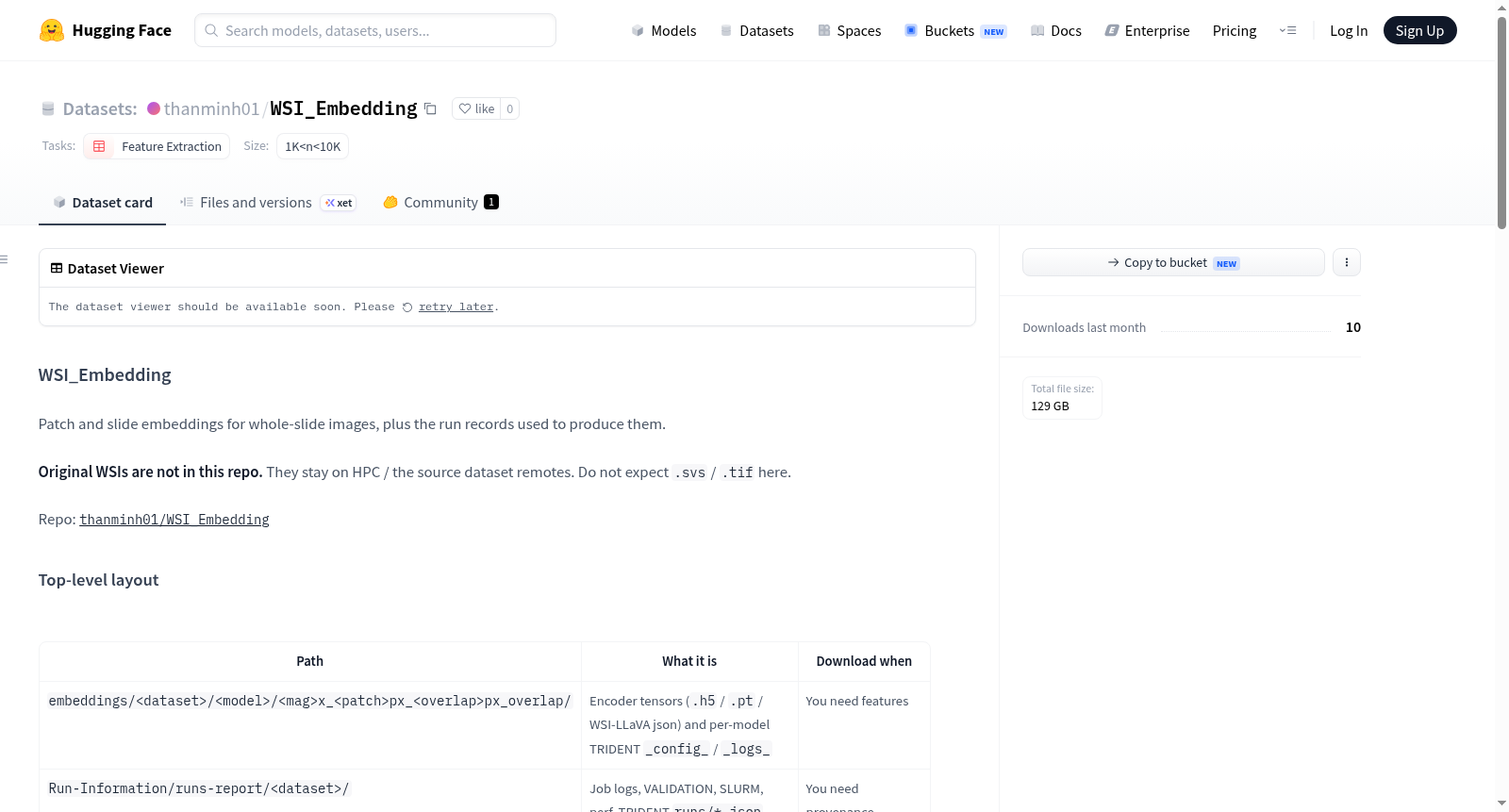Click the Dataset Viewer header
The height and width of the screenshot is (812, 1509).
pyautogui.click(x=507, y=269)
